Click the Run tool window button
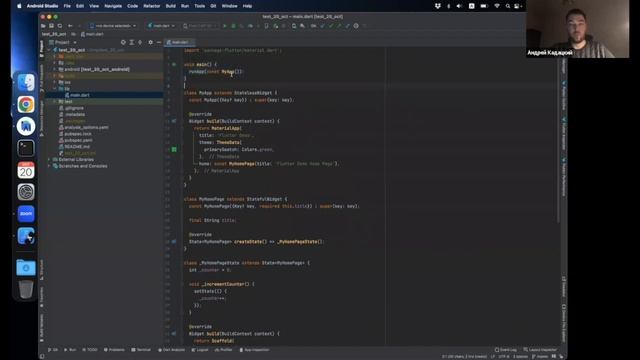This screenshot has height=360, width=640. point(70,350)
